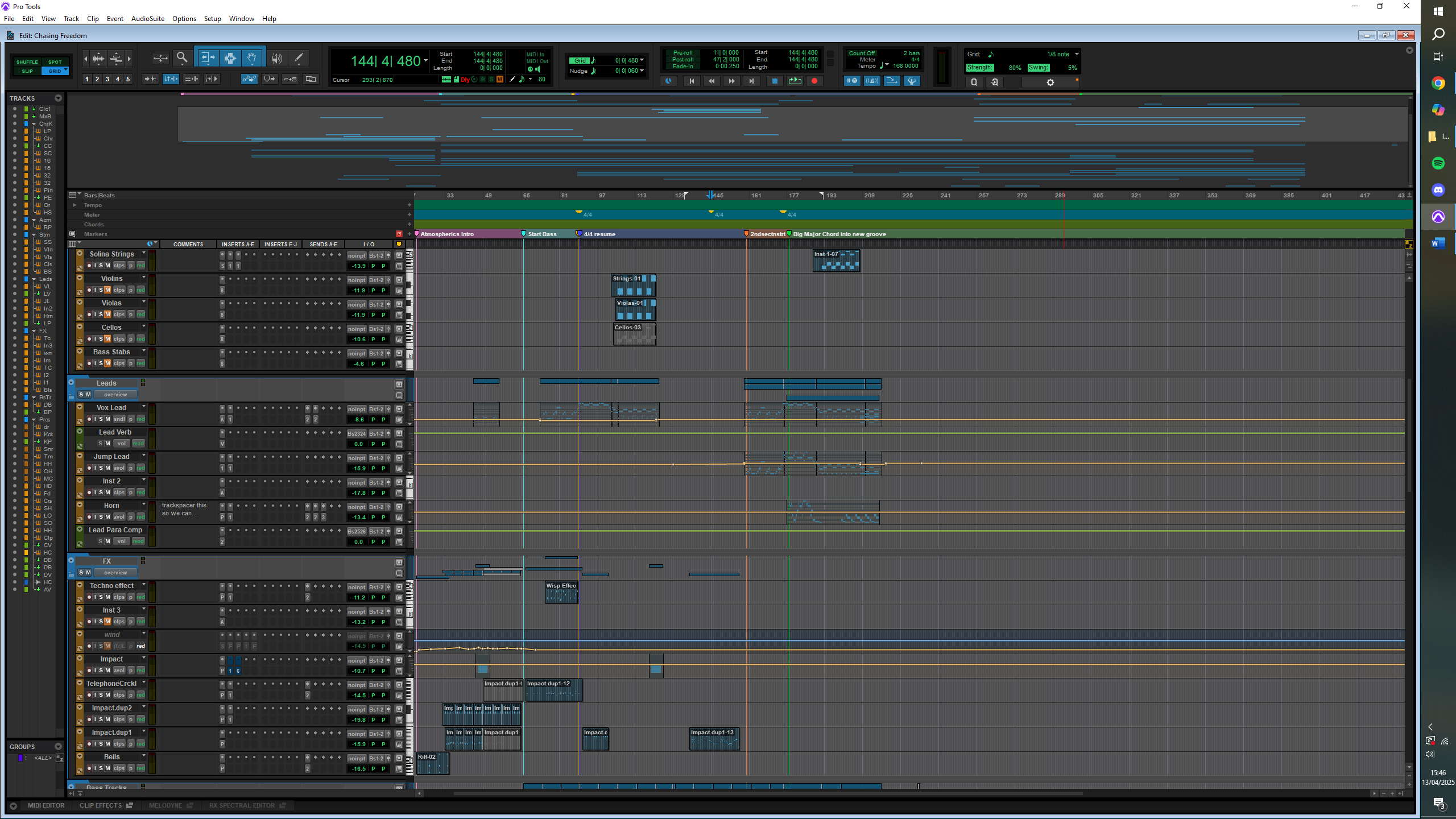Open Groups list options menu
The width and height of the screenshot is (1456, 819).
tap(58, 747)
